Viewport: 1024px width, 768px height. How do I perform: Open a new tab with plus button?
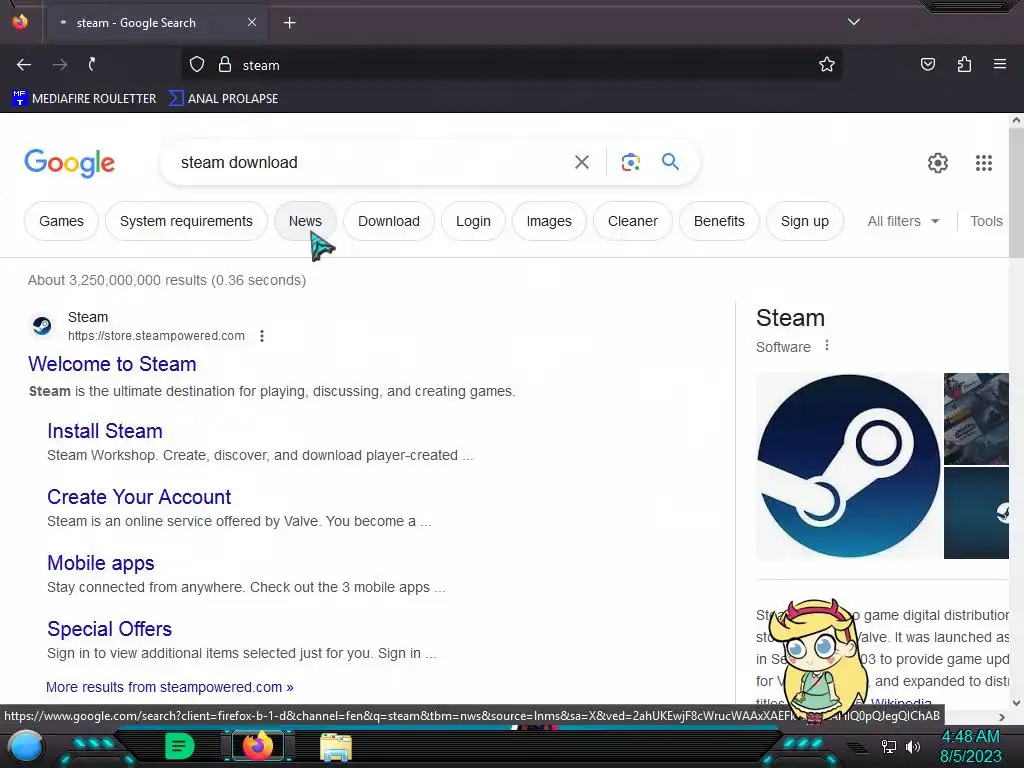[x=289, y=23]
